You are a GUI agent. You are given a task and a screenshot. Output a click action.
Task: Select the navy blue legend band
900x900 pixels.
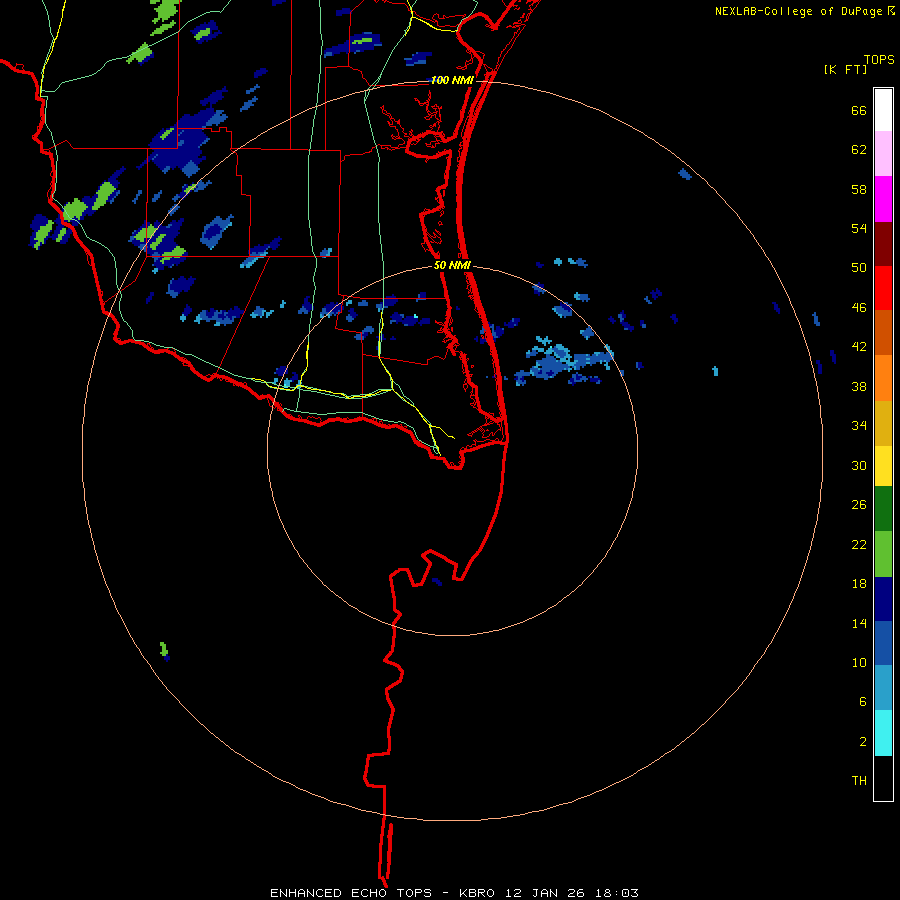click(883, 599)
